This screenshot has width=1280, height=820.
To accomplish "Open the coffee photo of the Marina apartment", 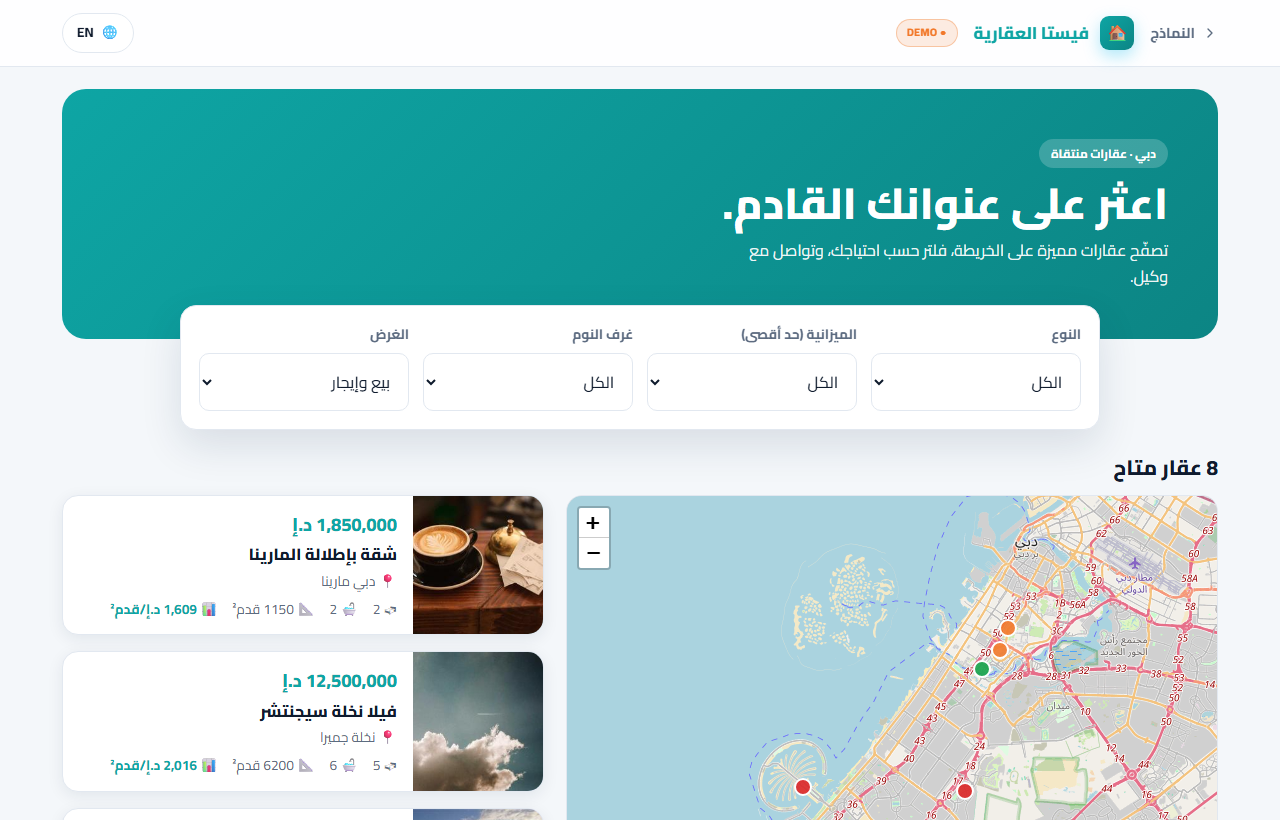I will coord(478,565).
